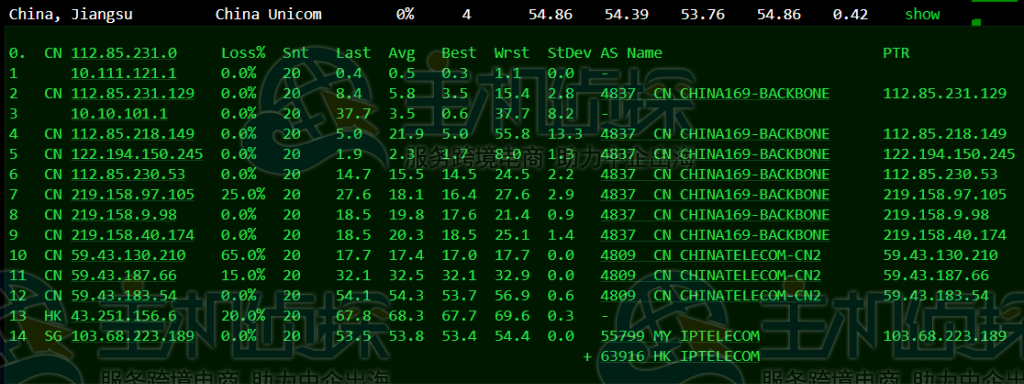Open the 112.85.231.129 hop link
The height and width of the screenshot is (384, 1024).
[133, 94]
